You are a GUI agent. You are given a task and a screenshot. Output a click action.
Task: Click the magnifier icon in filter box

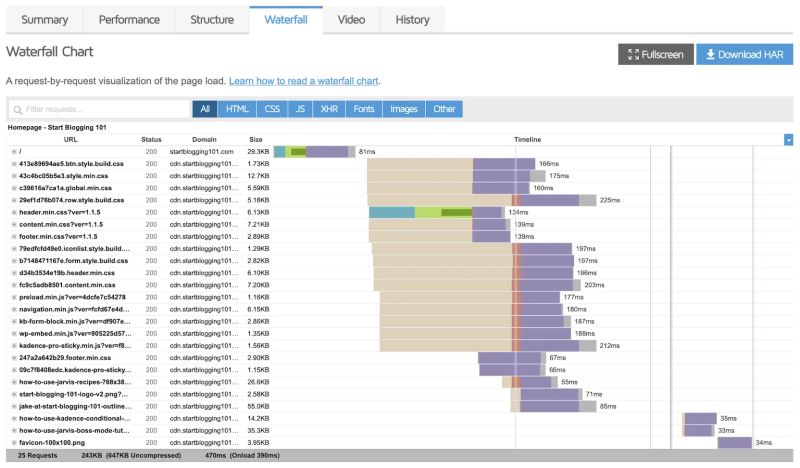pos(17,109)
